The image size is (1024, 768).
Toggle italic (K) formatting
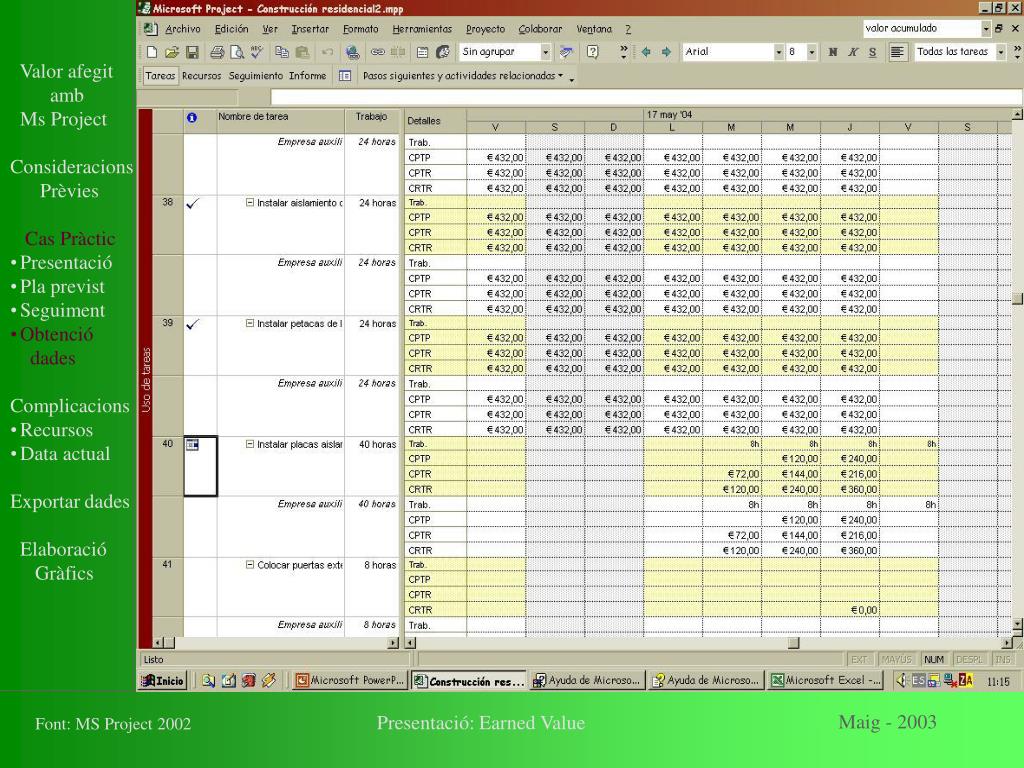click(x=853, y=52)
